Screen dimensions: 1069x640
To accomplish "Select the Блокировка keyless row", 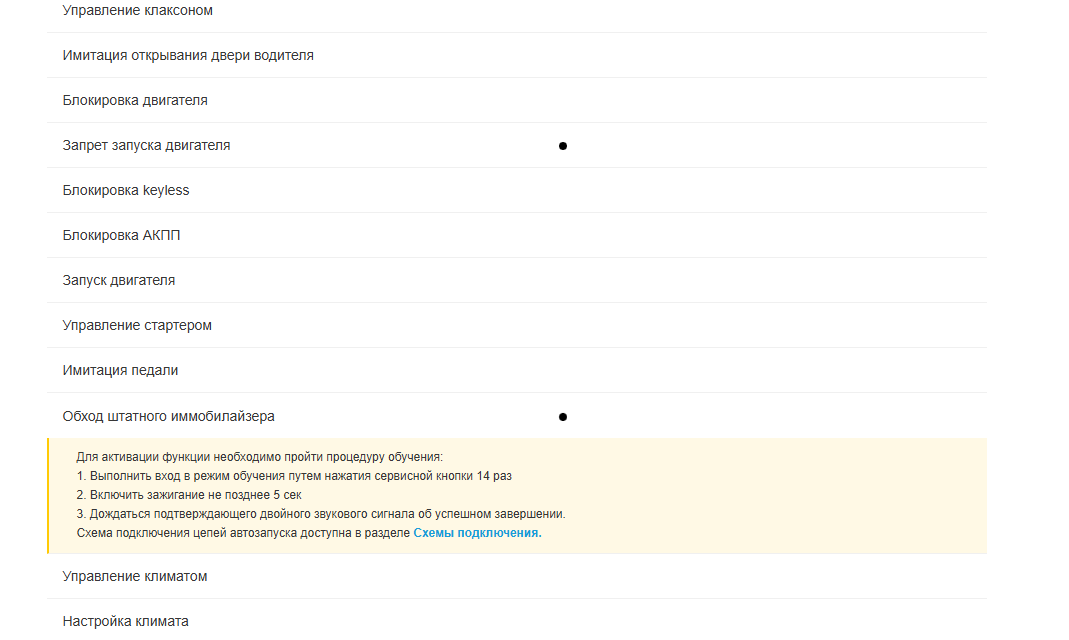I will click(126, 191).
